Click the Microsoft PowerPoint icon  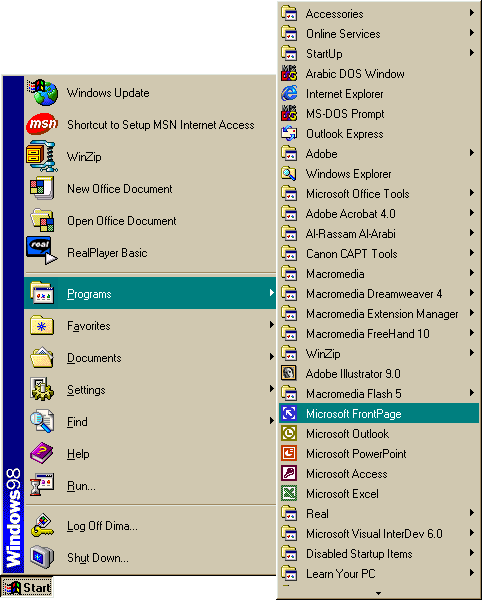[x=289, y=453]
